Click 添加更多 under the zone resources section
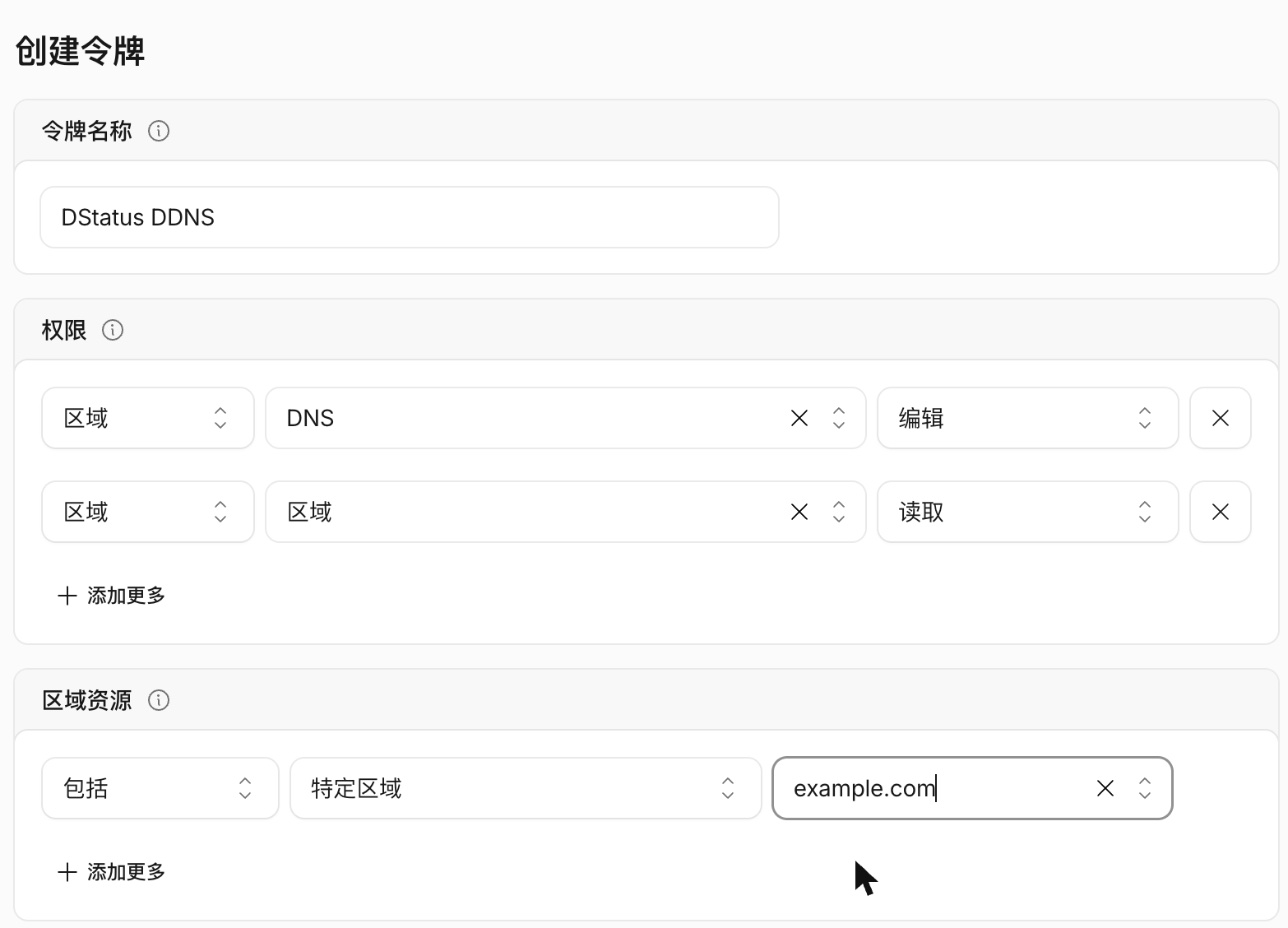Screen dimensions: 1288x928 click(x=111, y=872)
